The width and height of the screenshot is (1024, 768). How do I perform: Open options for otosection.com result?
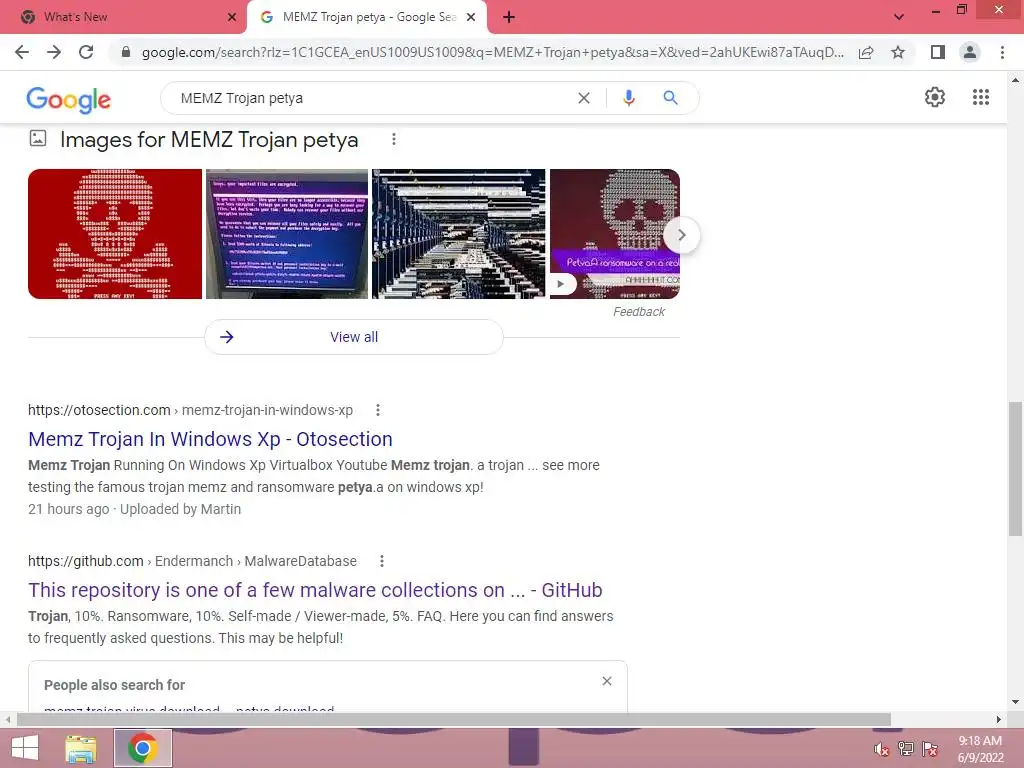coord(377,410)
